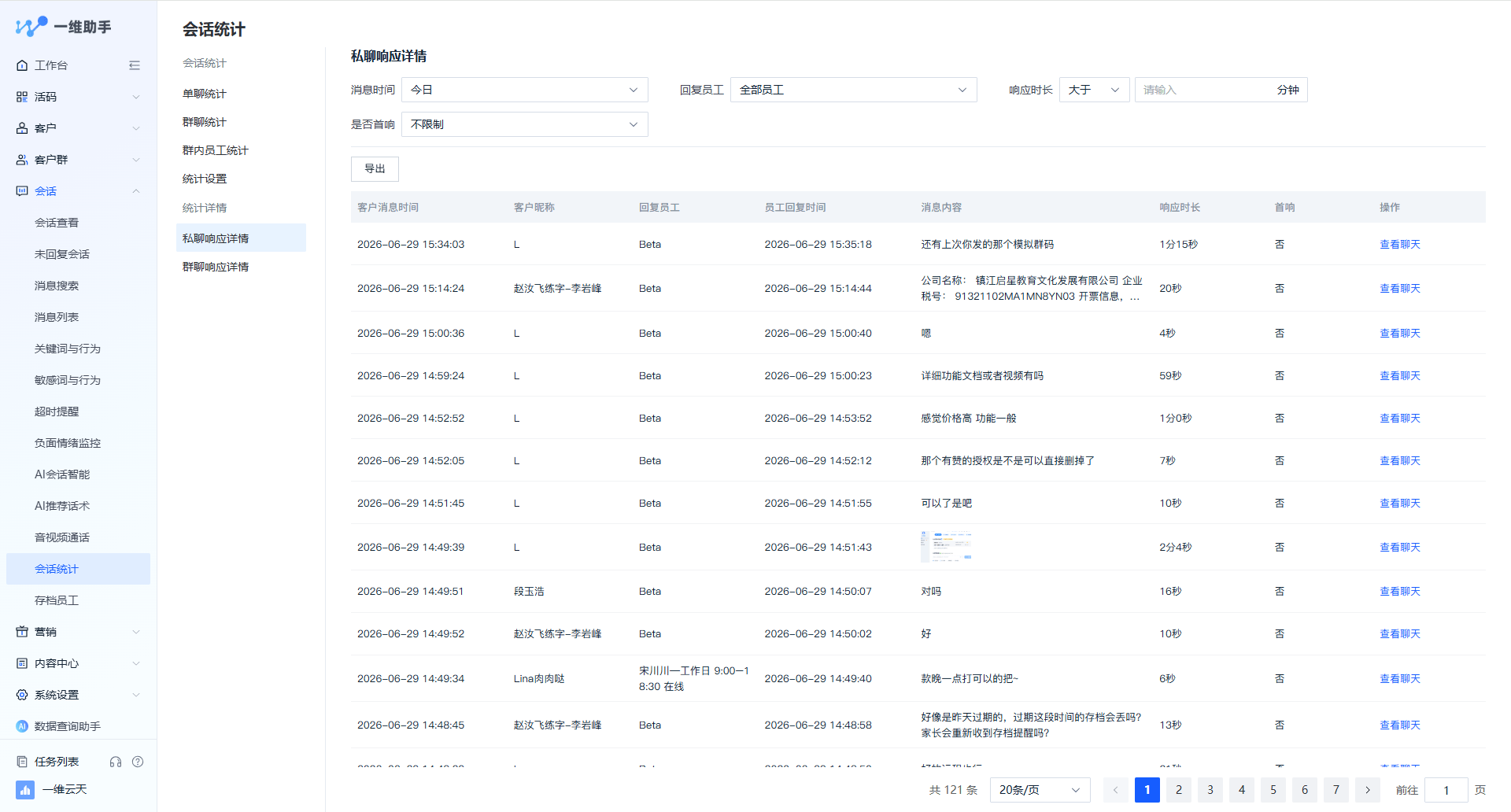Click 敏感词与行为 in the sidebar
Viewport: 1511px width, 812px height.
(x=68, y=380)
